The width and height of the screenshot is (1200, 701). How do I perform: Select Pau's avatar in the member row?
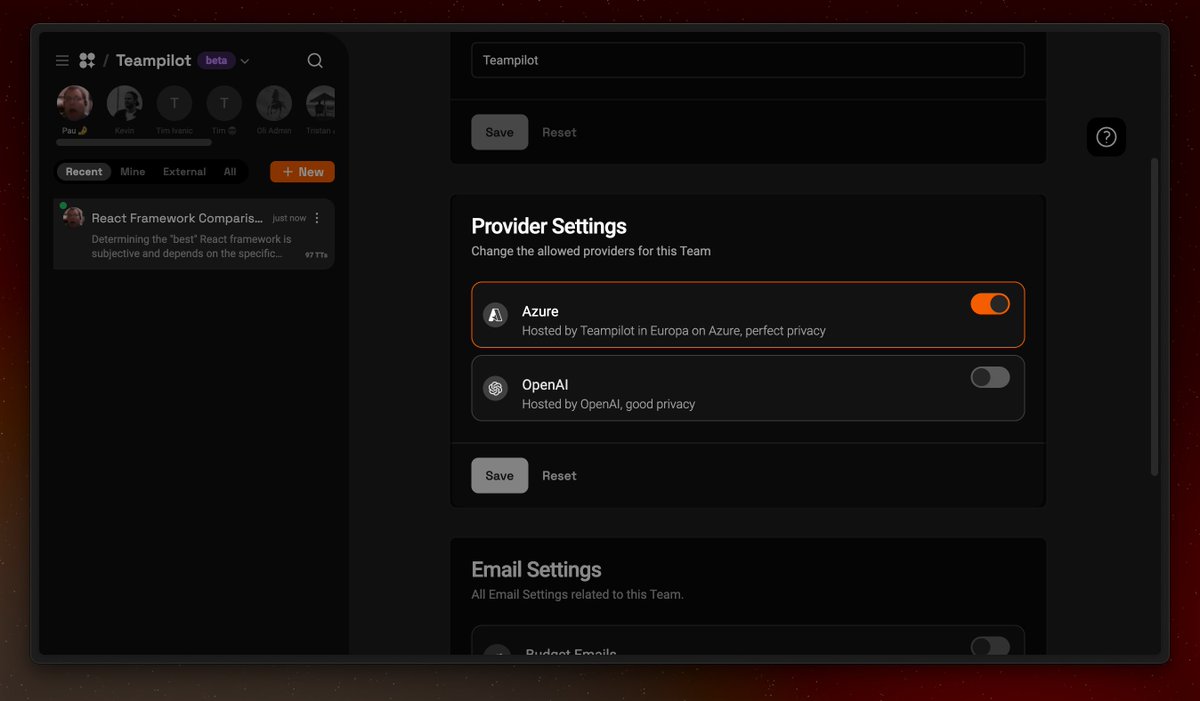(75, 103)
